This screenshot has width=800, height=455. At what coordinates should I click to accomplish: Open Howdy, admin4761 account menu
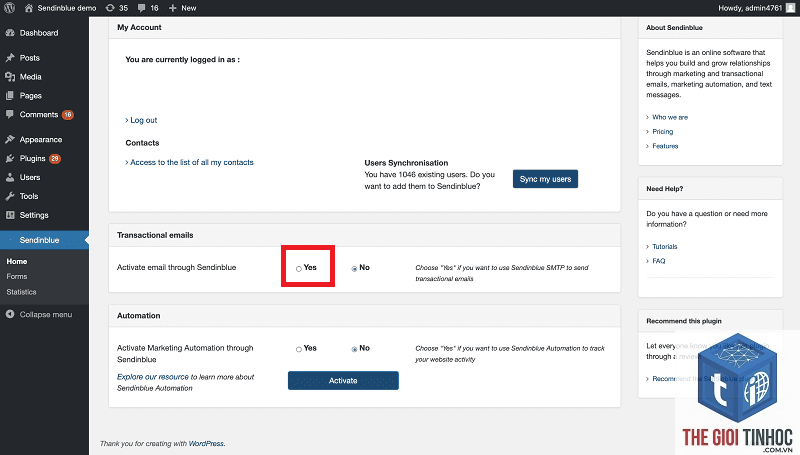756,8
